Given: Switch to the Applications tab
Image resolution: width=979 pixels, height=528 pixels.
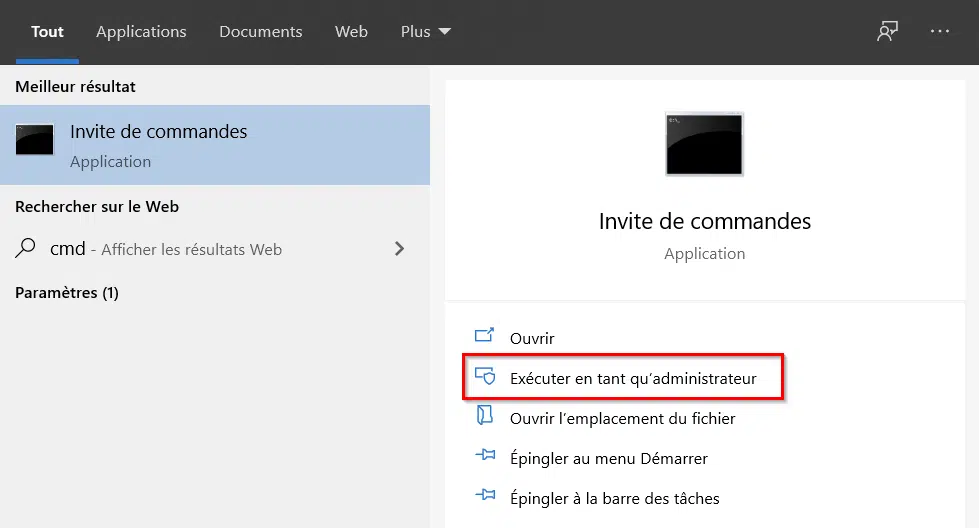Looking at the screenshot, I should tap(141, 31).
